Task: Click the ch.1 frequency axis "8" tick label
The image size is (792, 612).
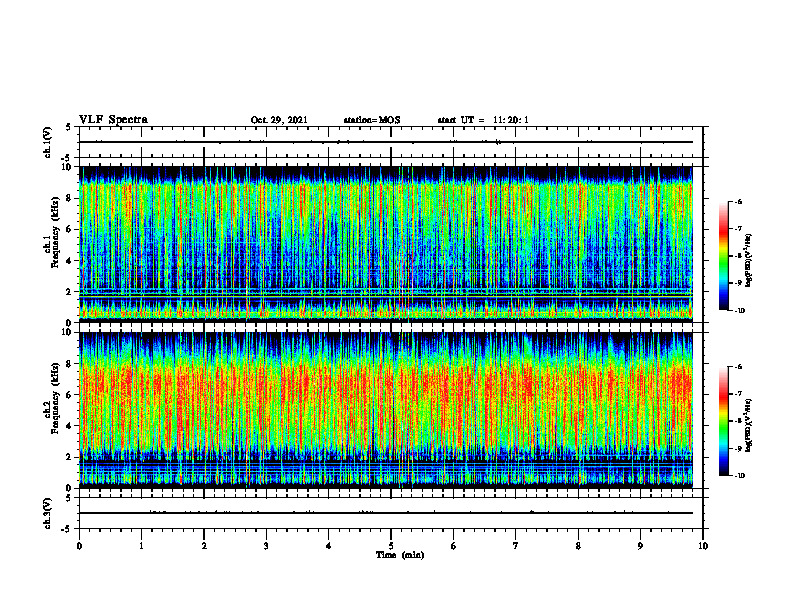Action: [x=70, y=198]
